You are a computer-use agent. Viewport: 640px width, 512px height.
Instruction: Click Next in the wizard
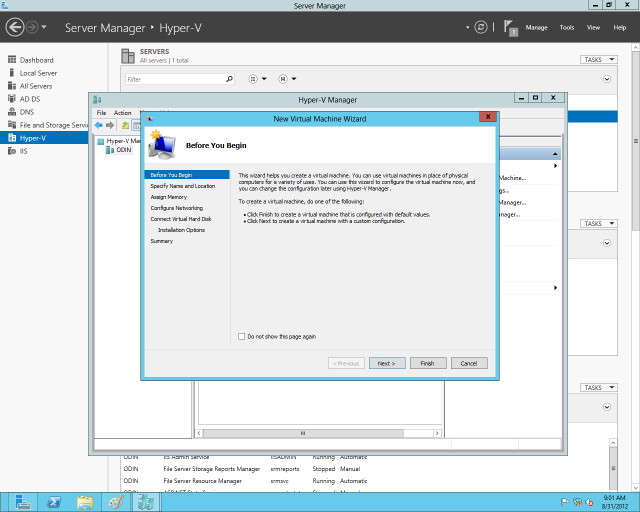pos(387,363)
